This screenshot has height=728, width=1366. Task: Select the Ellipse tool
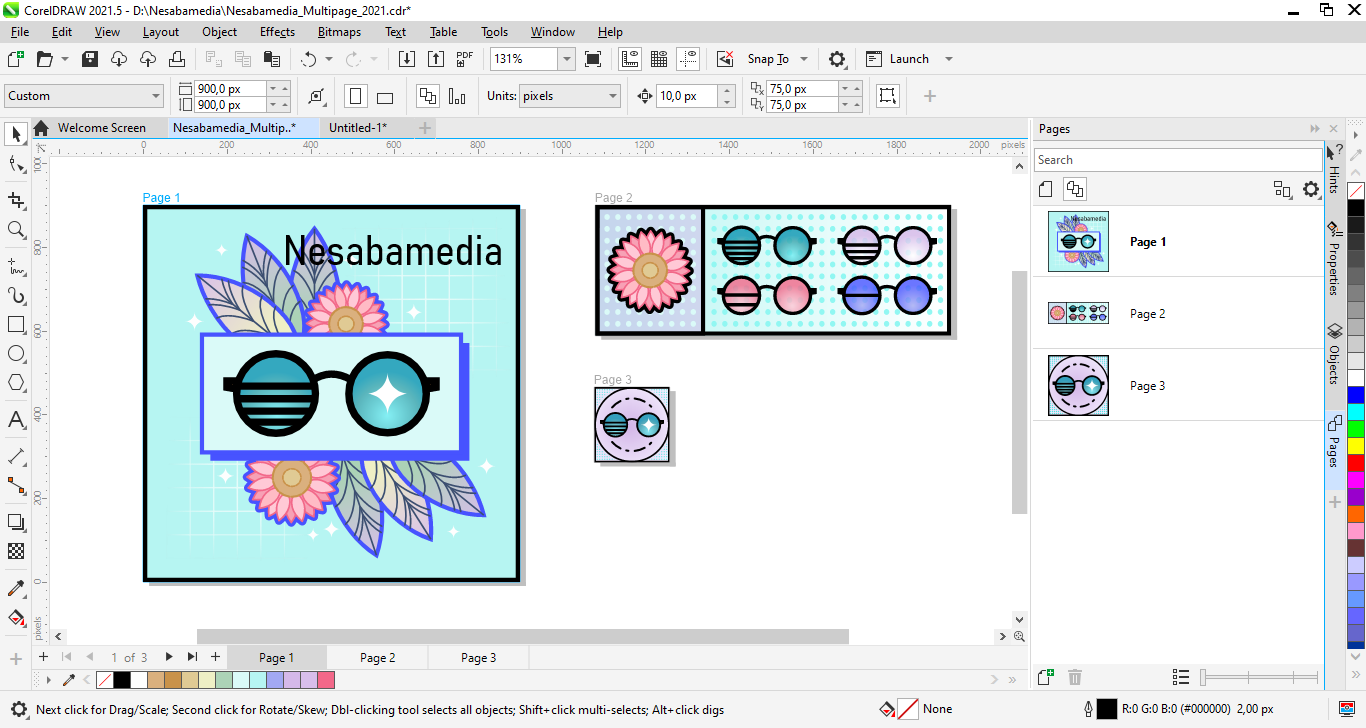click(x=16, y=354)
